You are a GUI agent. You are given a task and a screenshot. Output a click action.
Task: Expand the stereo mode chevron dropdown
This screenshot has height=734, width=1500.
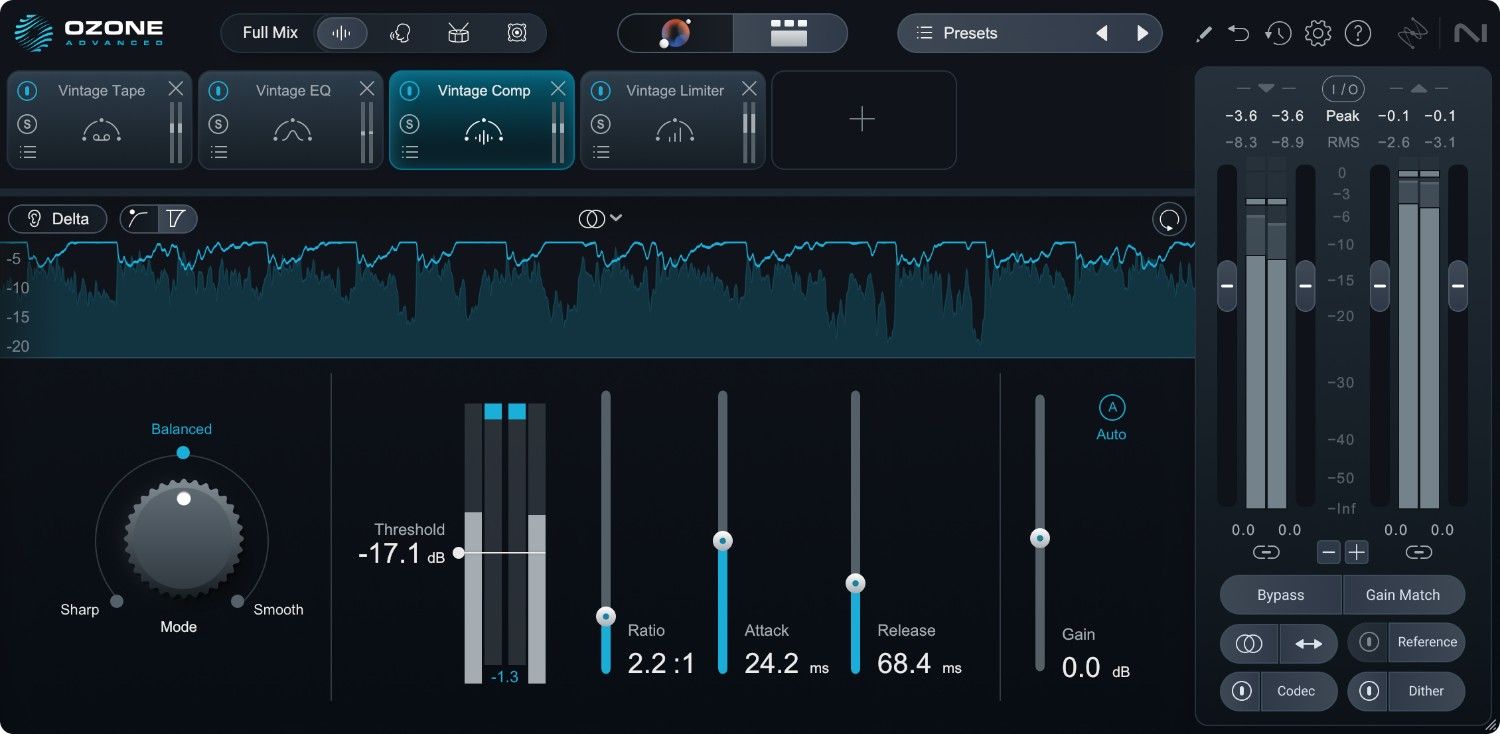click(x=616, y=218)
